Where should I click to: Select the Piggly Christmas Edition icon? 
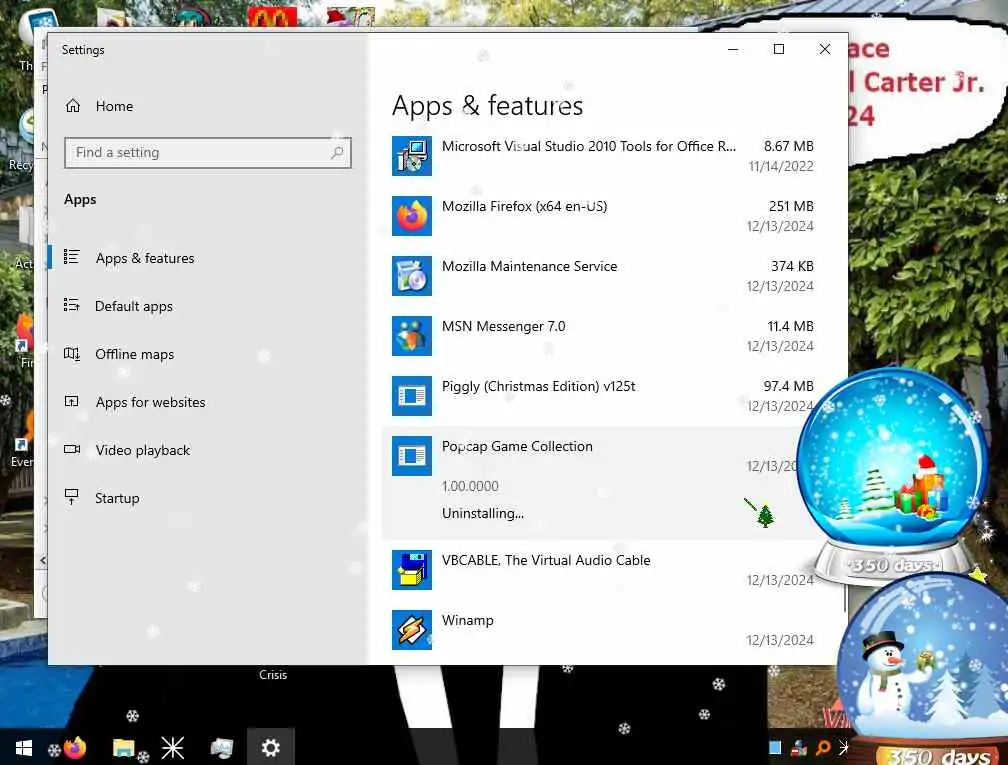coord(411,396)
